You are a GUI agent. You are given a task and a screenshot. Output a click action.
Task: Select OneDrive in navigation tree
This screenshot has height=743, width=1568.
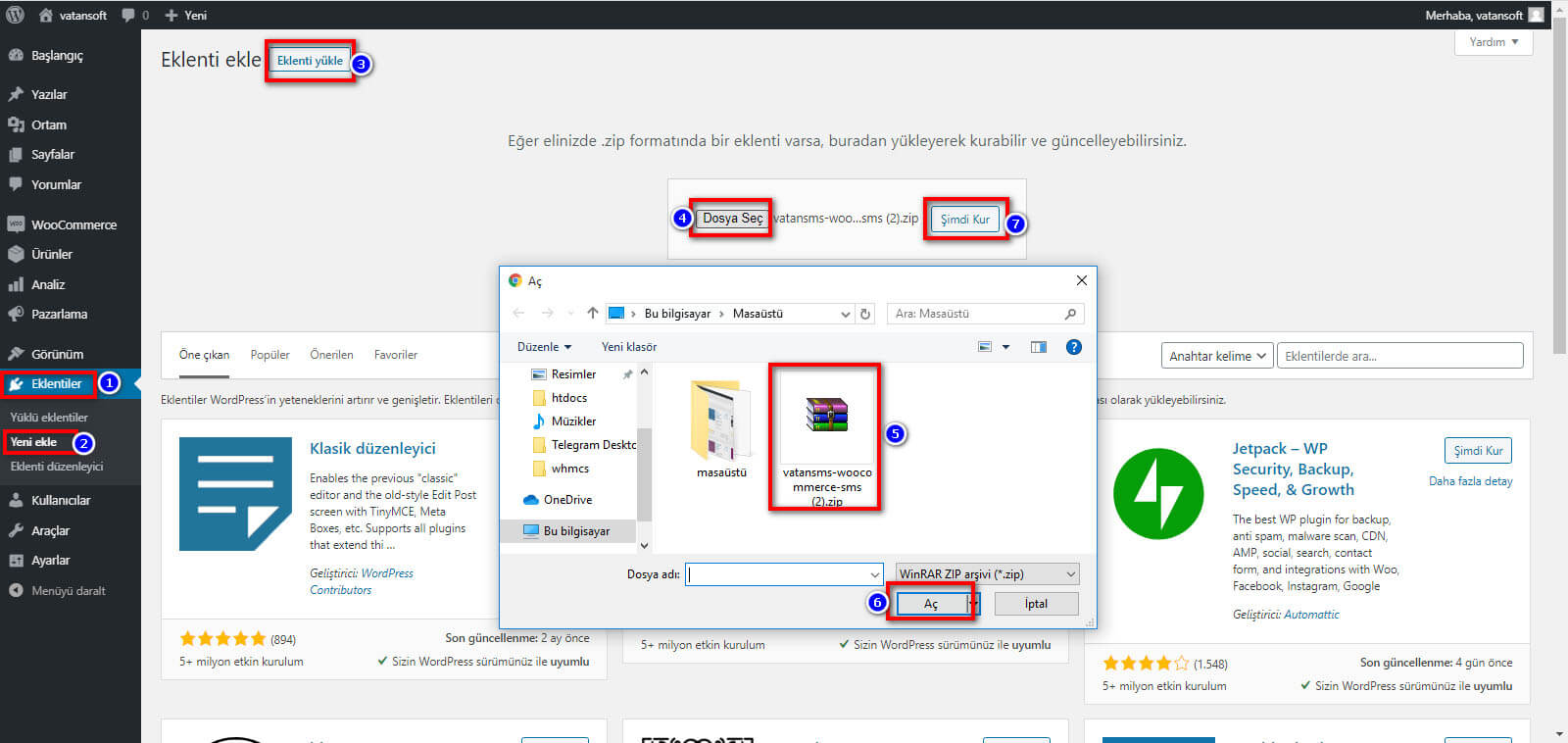(558, 500)
